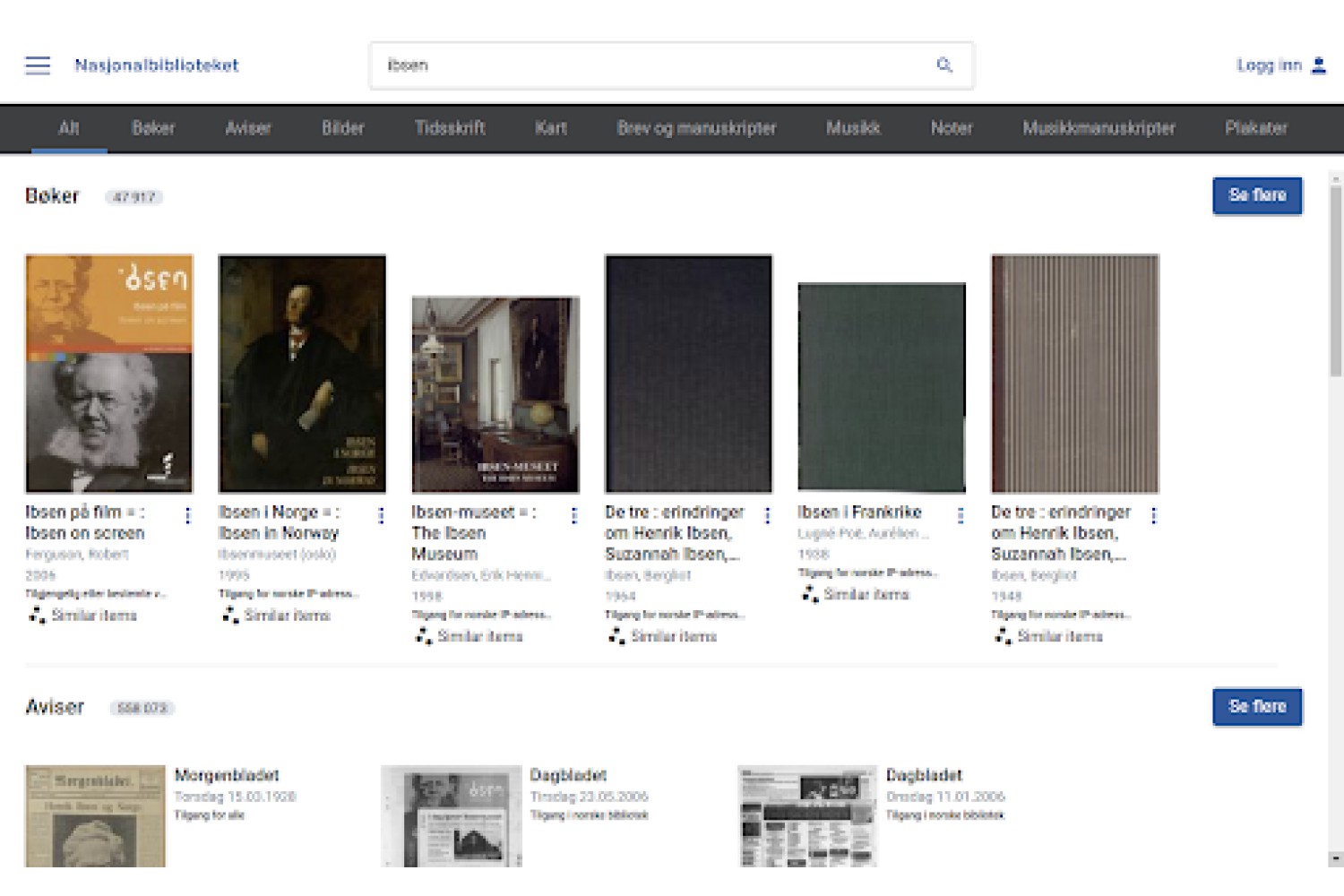The width and height of the screenshot is (1344, 896).
Task: Click Se flere button for Bøker
Action: [x=1257, y=195]
